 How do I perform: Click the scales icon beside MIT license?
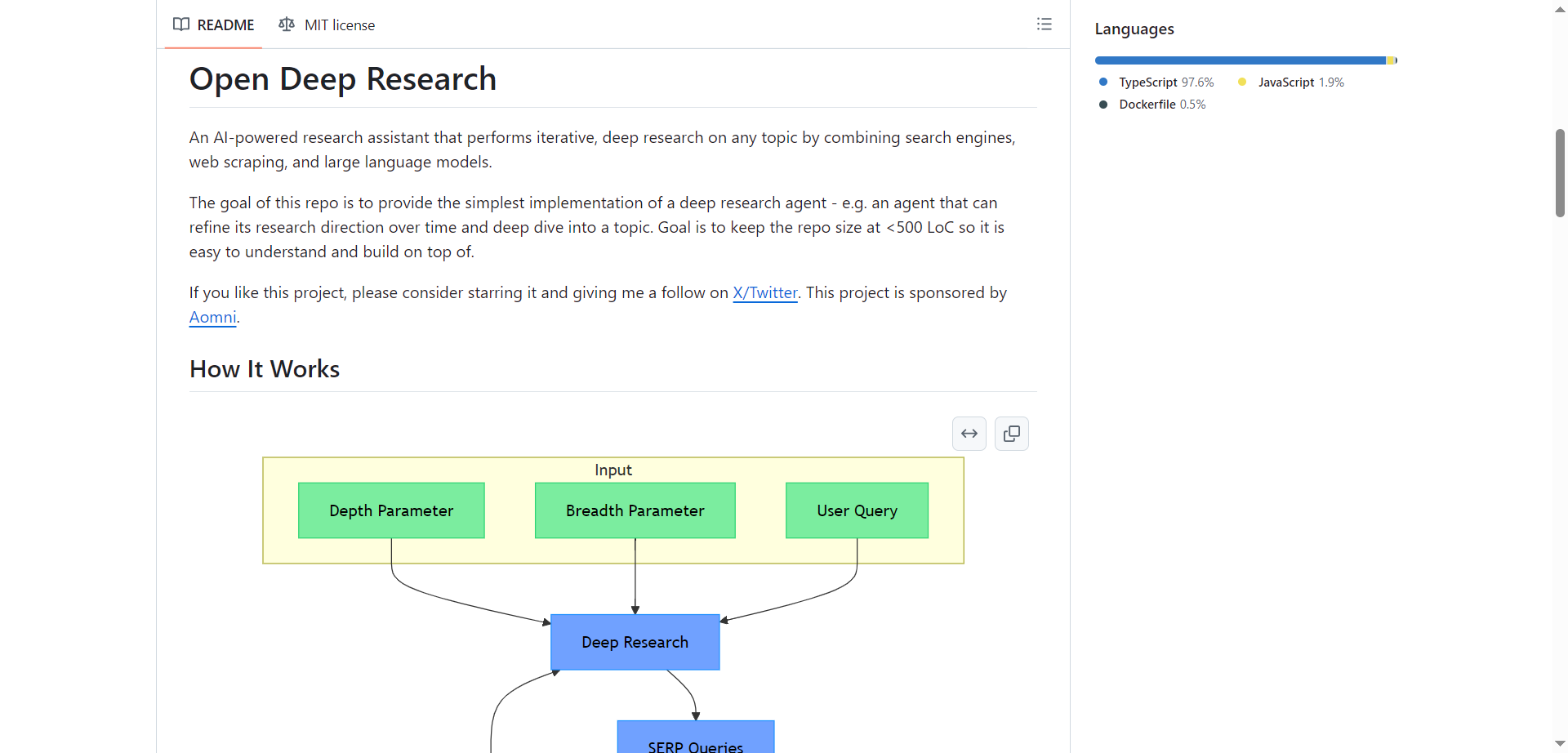tap(287, 25)
